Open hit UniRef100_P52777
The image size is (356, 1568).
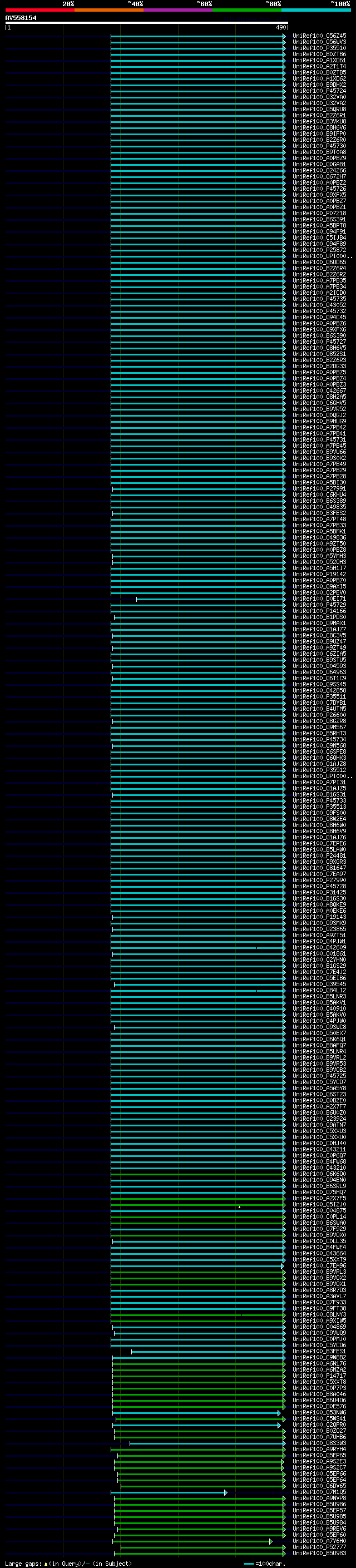319,1546
